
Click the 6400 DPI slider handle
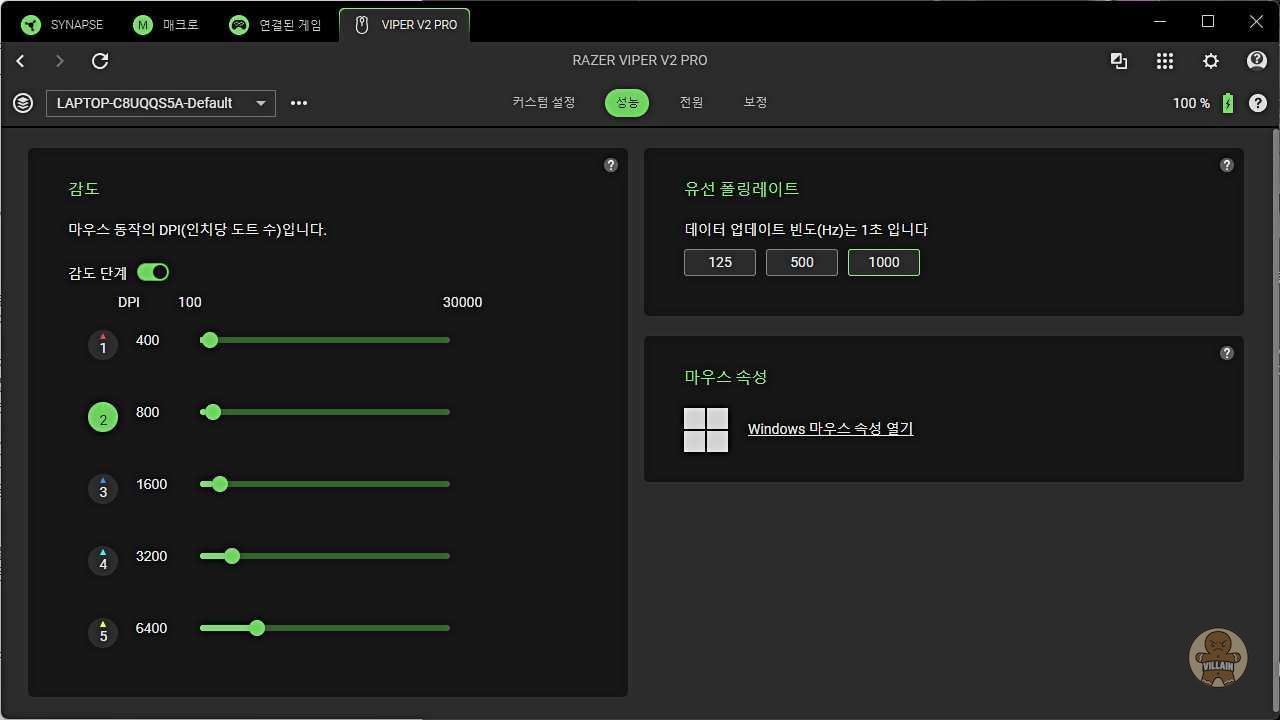(257, 628)
